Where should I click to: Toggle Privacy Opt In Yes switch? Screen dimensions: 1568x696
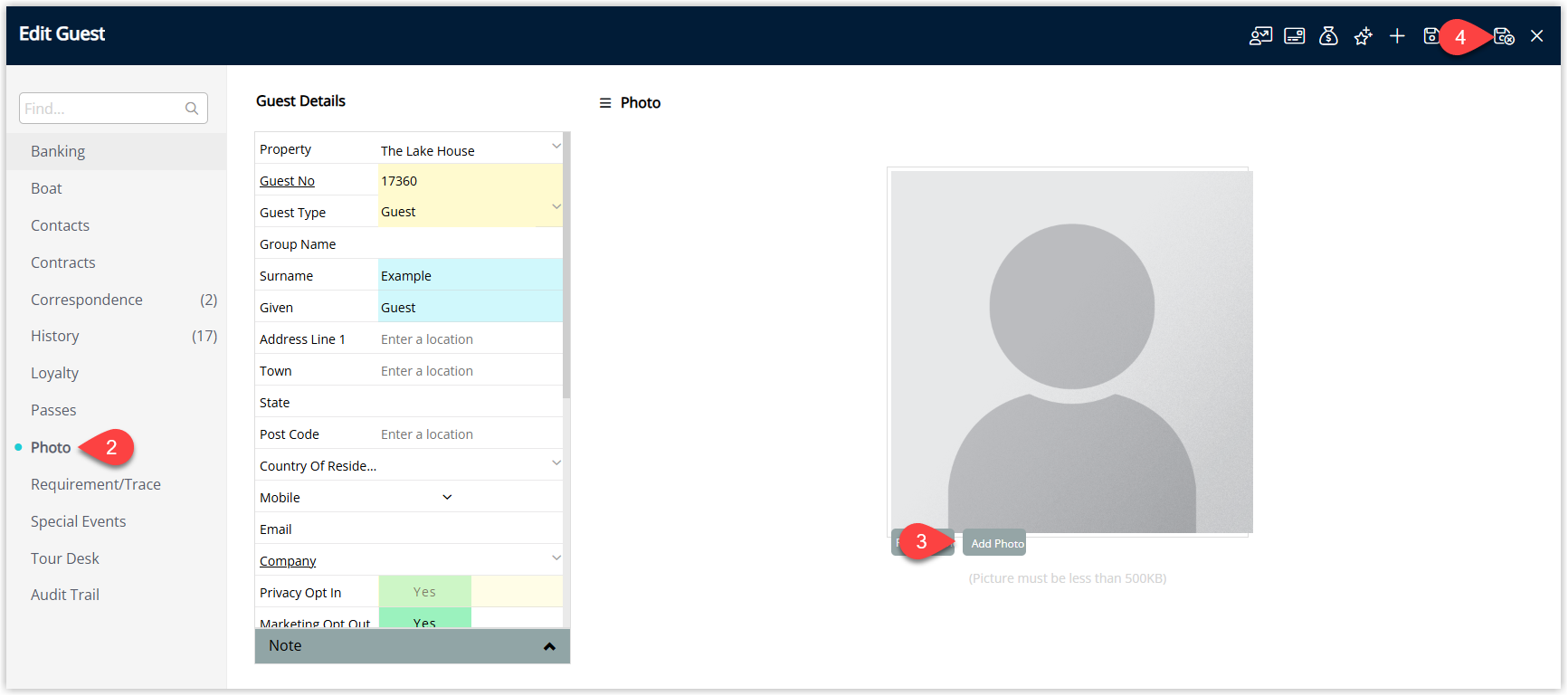tap(424, 592)
